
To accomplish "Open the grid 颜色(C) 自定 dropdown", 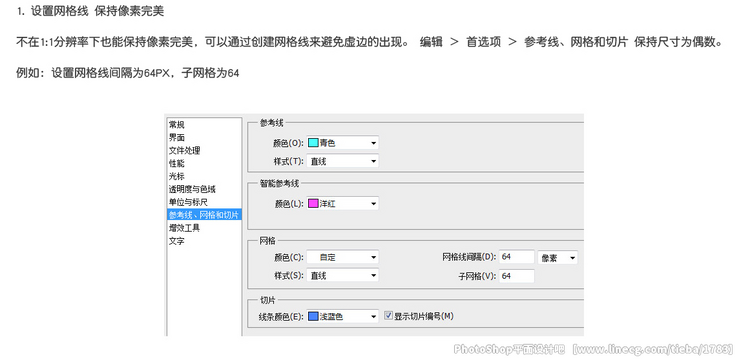I will pyautogui.click(x=342, y=257).
